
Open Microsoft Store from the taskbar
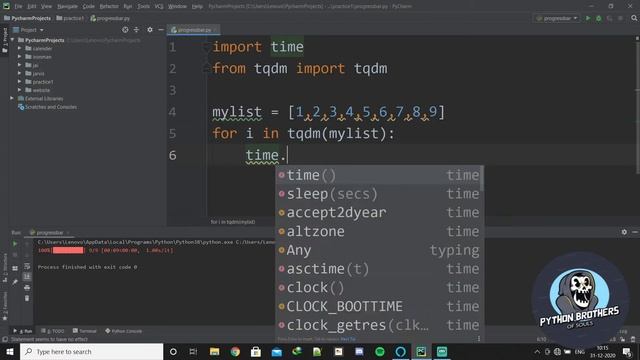256,351
